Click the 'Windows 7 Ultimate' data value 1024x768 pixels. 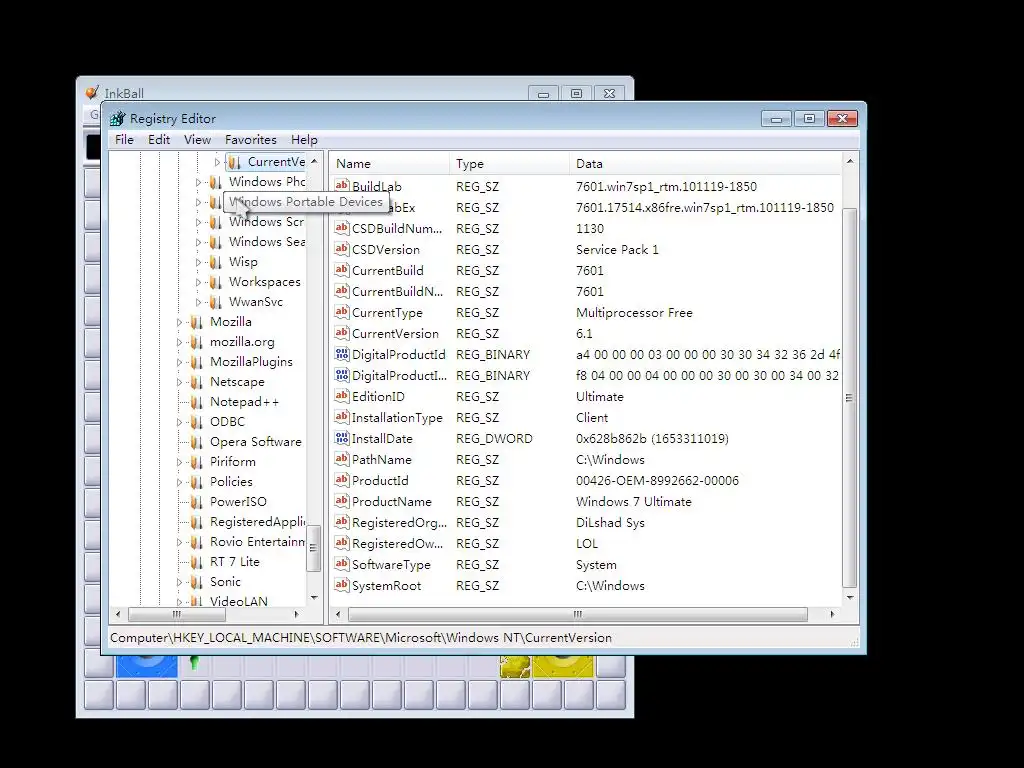[x=633, y=502]
